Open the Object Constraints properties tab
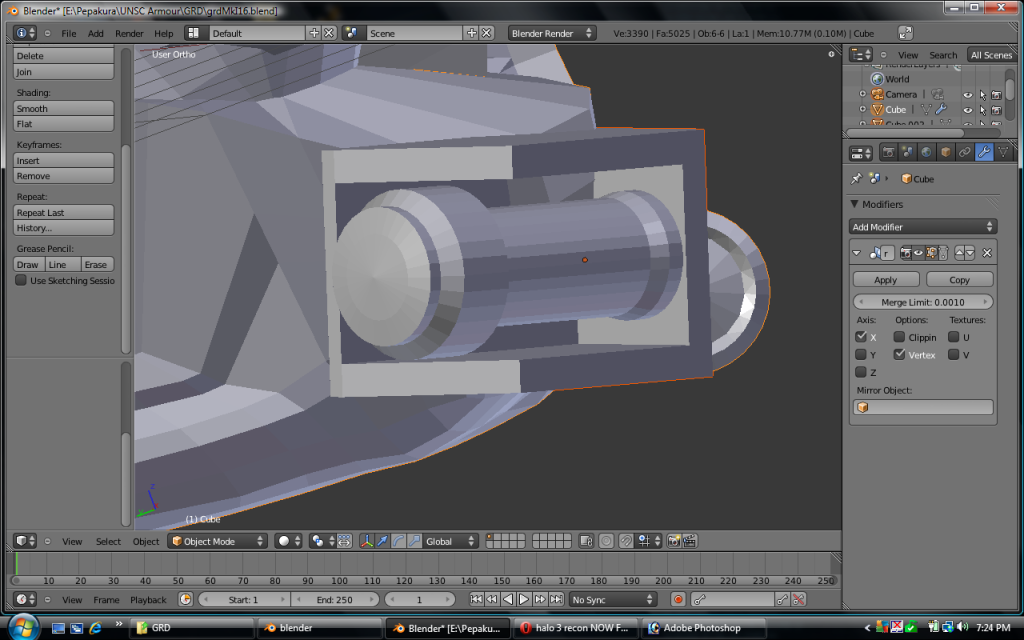The width and height of the screenshot is (1024, 640). coord(964,153)
